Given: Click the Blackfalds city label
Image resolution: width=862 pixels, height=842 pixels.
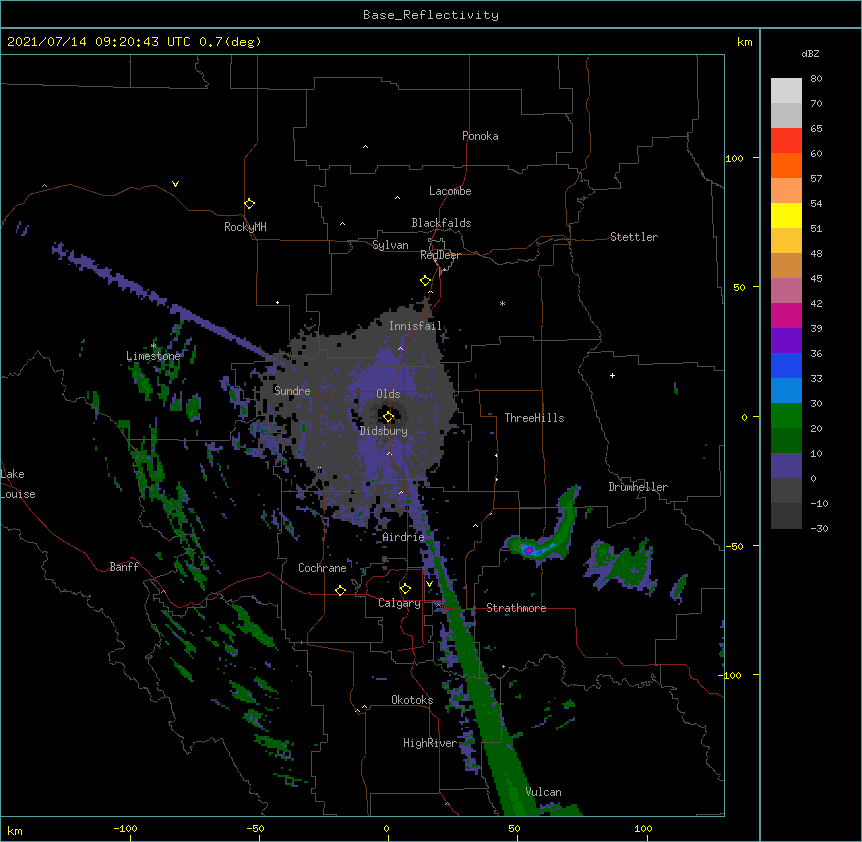Looking at the screenshot, I should [441, 223].
